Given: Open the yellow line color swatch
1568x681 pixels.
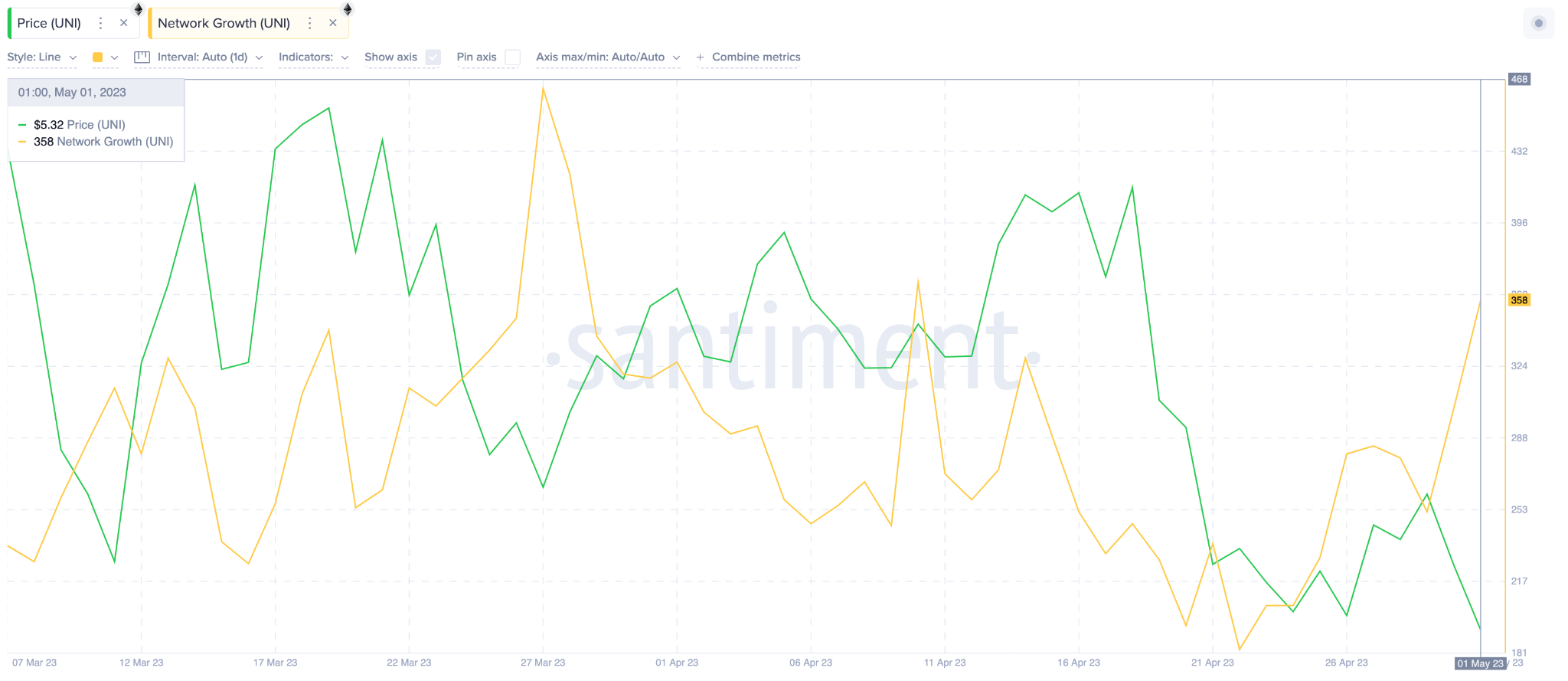Looking at the screenshot, I should click(105, 57).
